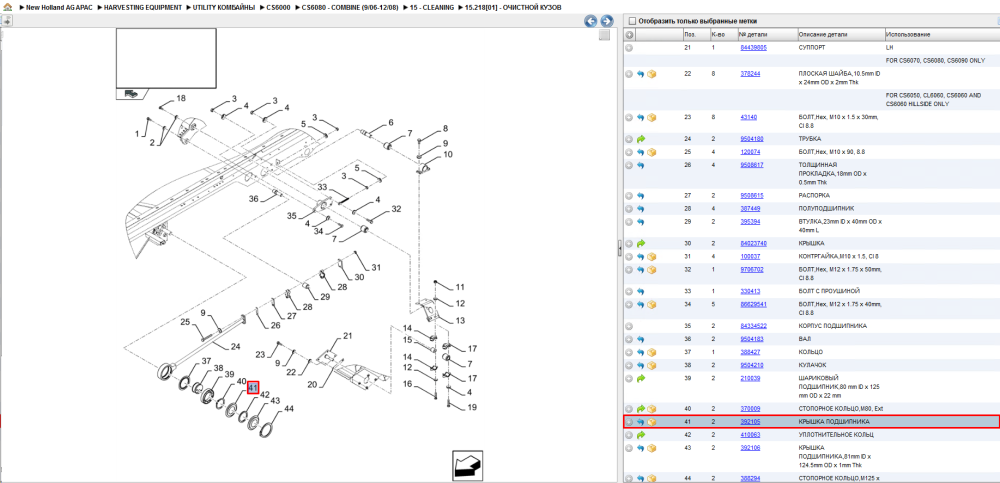Image resolution: width=1000 pixels, height=483 pixels.
Task: Click the box icon in row 32
Action: 651,270
